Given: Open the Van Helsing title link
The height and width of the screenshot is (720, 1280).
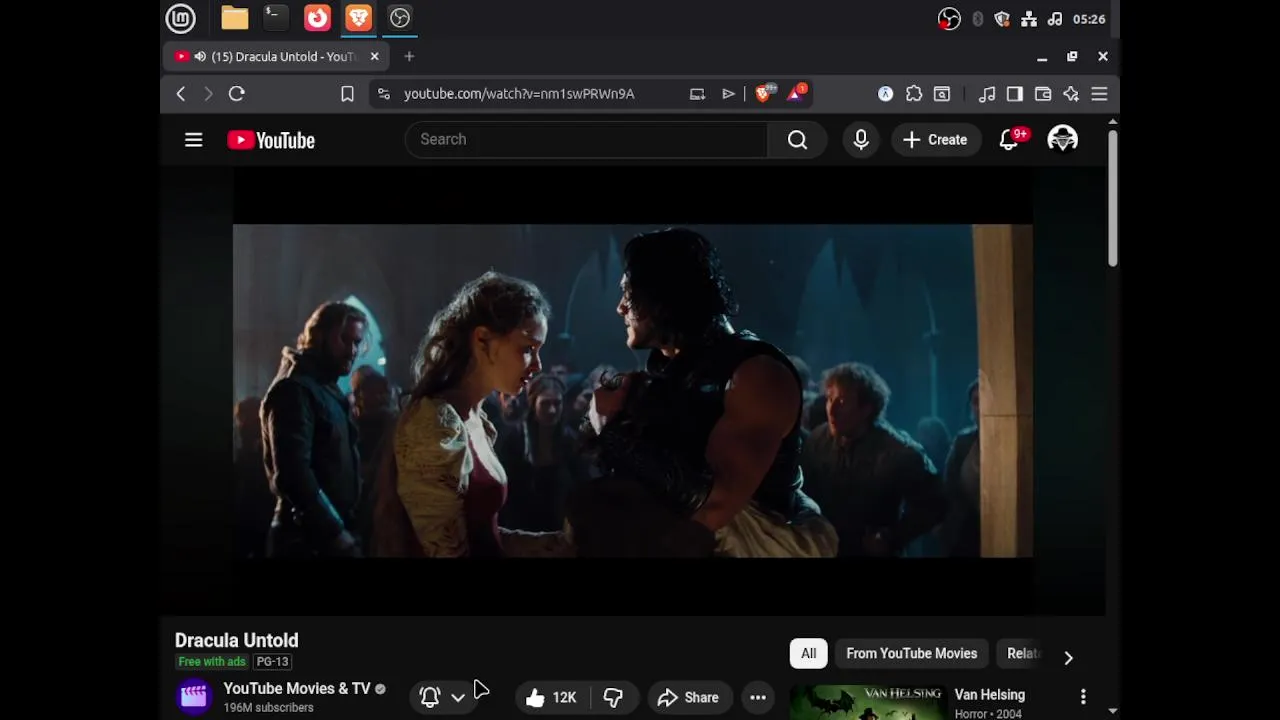Looking at the screenshot, I should tap(989, 694).
